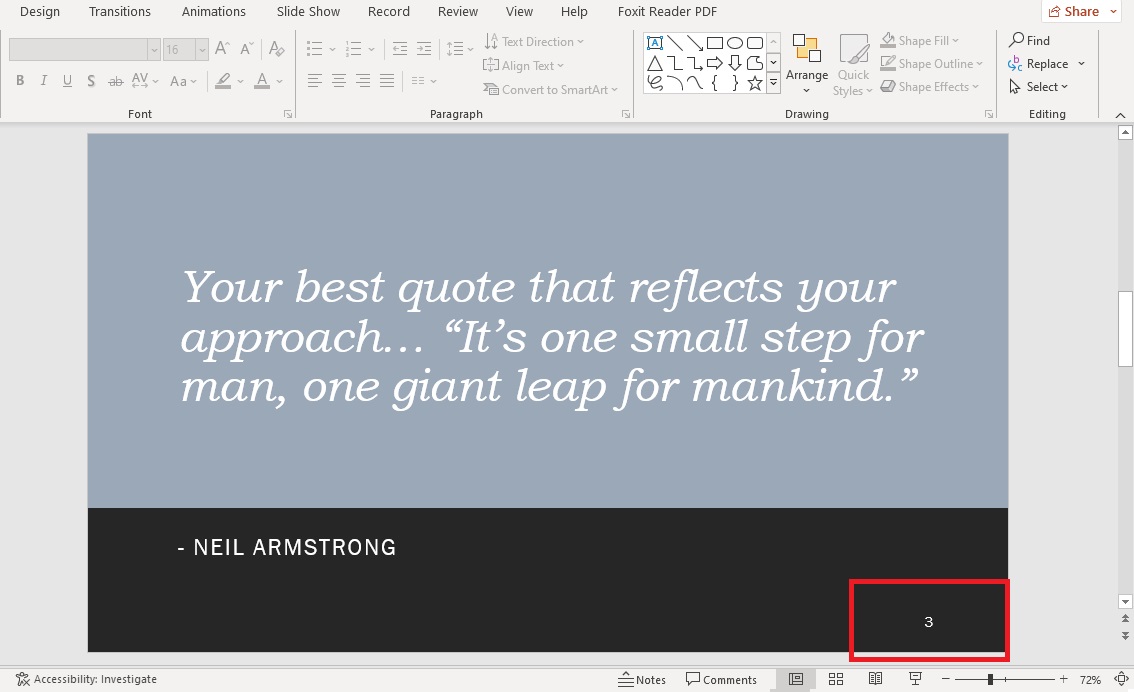Open Accessibility: Investigate in the status bar
The image size is (1134, 692).
pyautogui.click(x=85, y=679)
